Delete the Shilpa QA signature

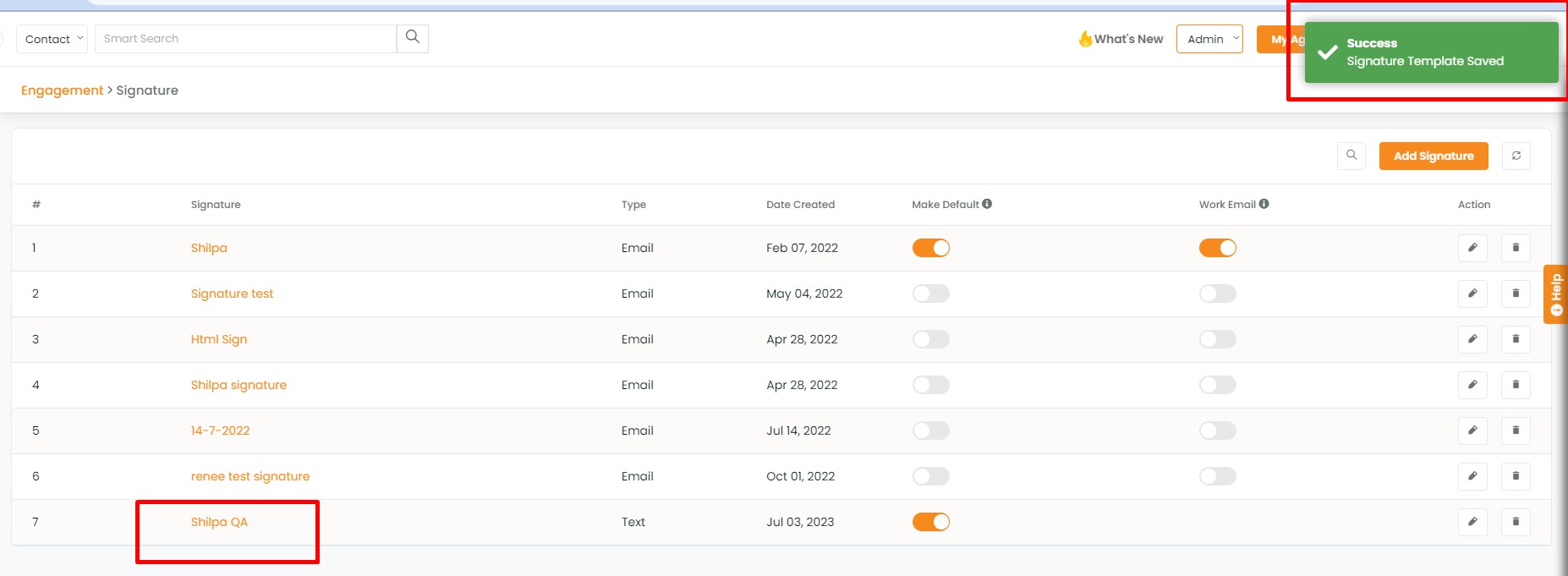(1516, 522)
